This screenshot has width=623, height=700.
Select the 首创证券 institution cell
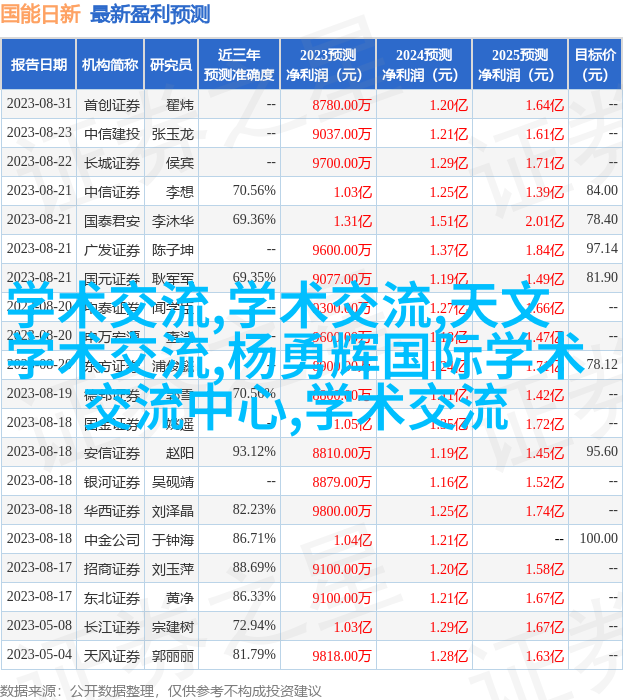pyautogui.click(x=112, y=105)
